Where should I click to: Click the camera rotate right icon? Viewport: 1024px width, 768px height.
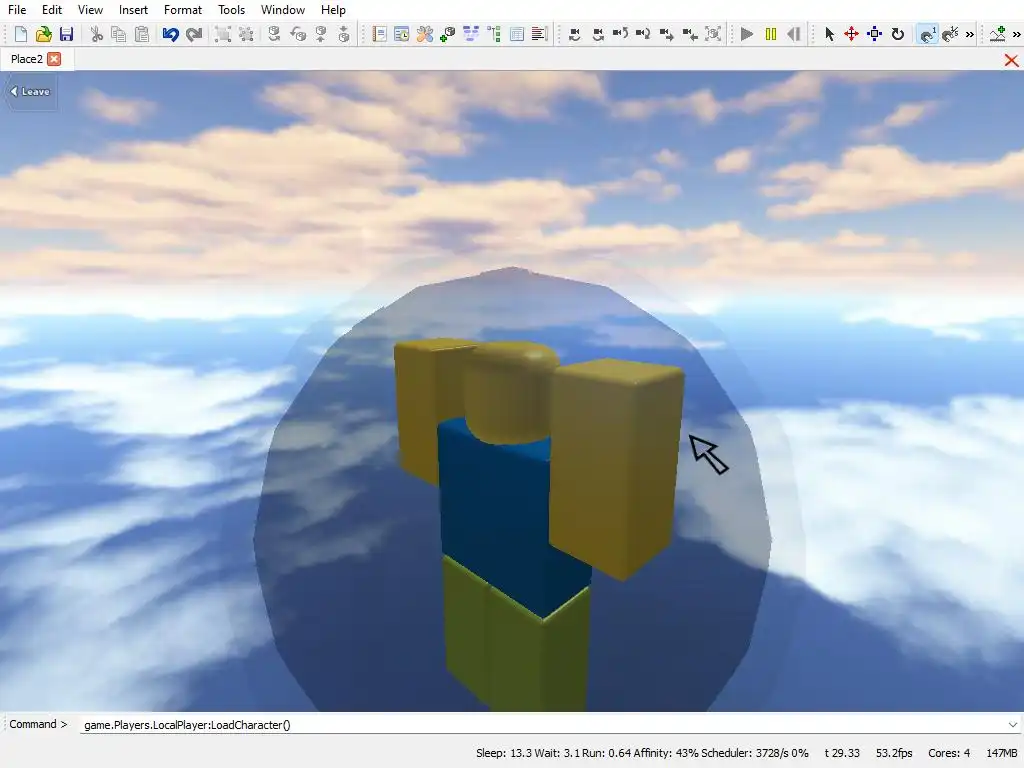pyautogui.click(x=643, y=34)
